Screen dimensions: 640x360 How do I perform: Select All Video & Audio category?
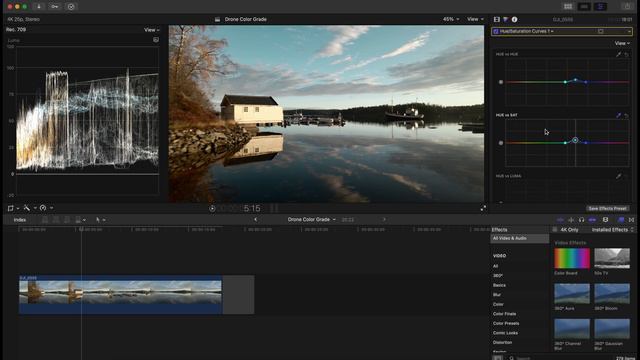(x=519, y=238)
